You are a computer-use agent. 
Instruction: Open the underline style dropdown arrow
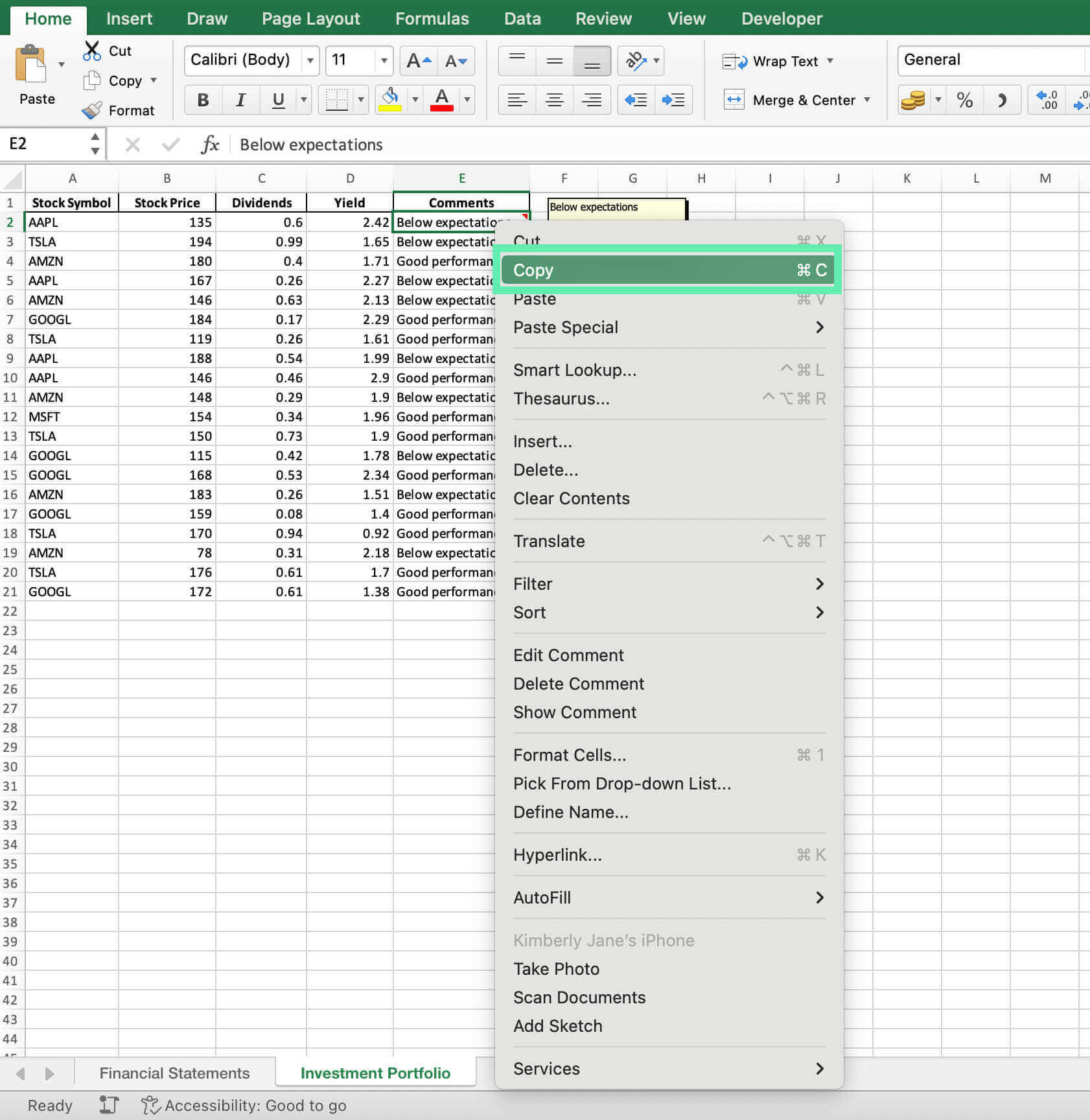(x=303, y=100)
